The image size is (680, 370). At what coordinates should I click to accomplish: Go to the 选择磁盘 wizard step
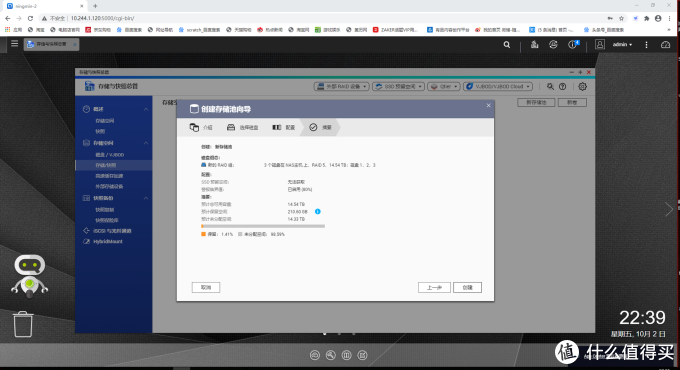tap(242, 128)
